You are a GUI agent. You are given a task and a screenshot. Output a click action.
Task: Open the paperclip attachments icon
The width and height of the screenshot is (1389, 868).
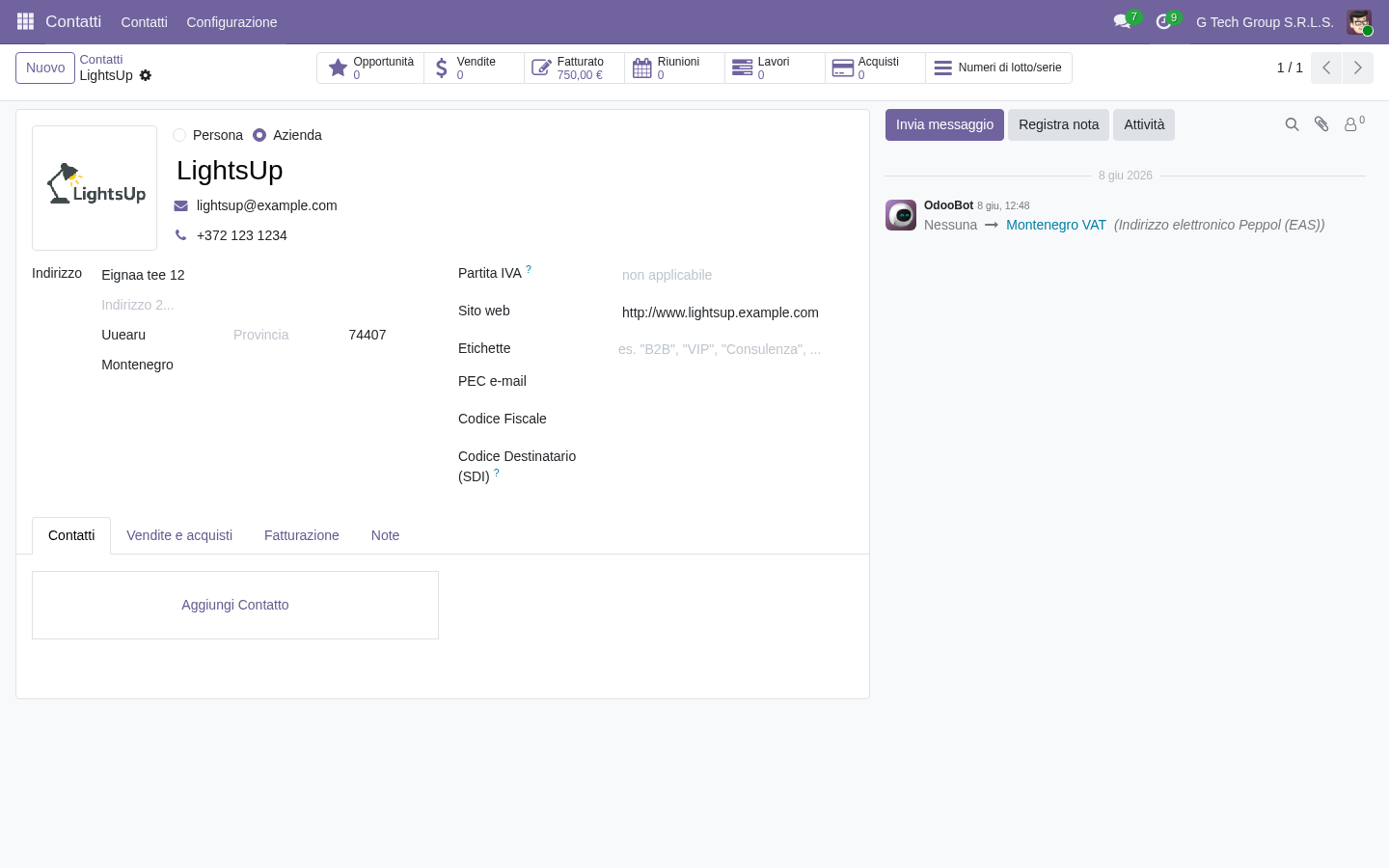(x=1321, y=124)
